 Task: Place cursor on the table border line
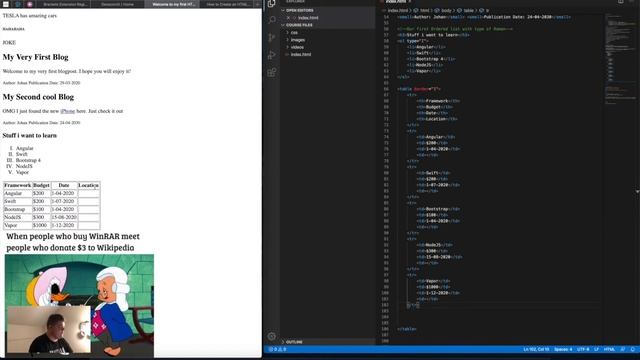pyautogui.click(x=419, y=89)
